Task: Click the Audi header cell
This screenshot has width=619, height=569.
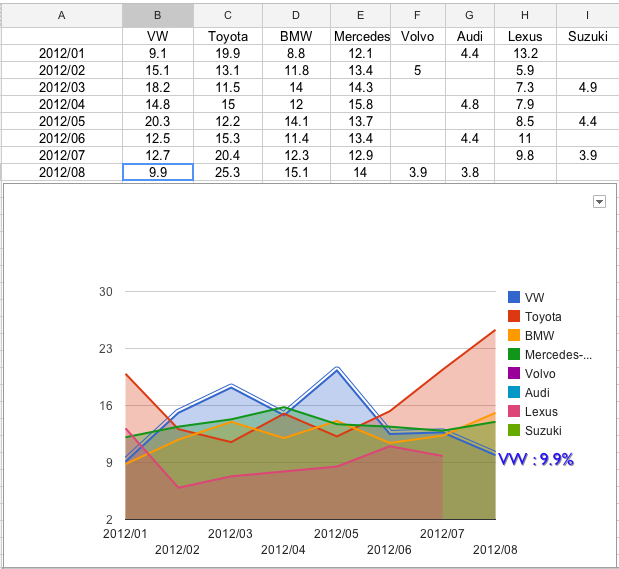Action: pos(470,36)
